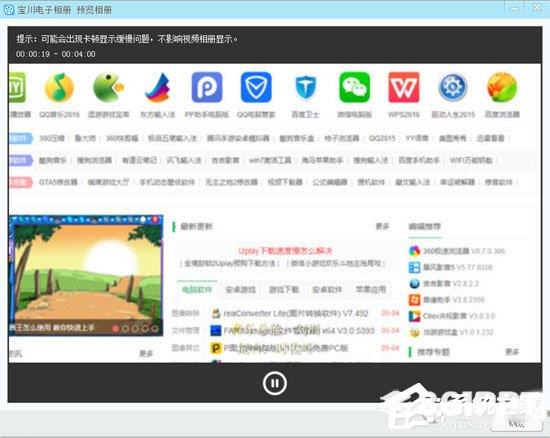Open the 逗游游戏宝库 green chomper icon
This screenshot has width=550, height=438.
(x=108, y=87)
